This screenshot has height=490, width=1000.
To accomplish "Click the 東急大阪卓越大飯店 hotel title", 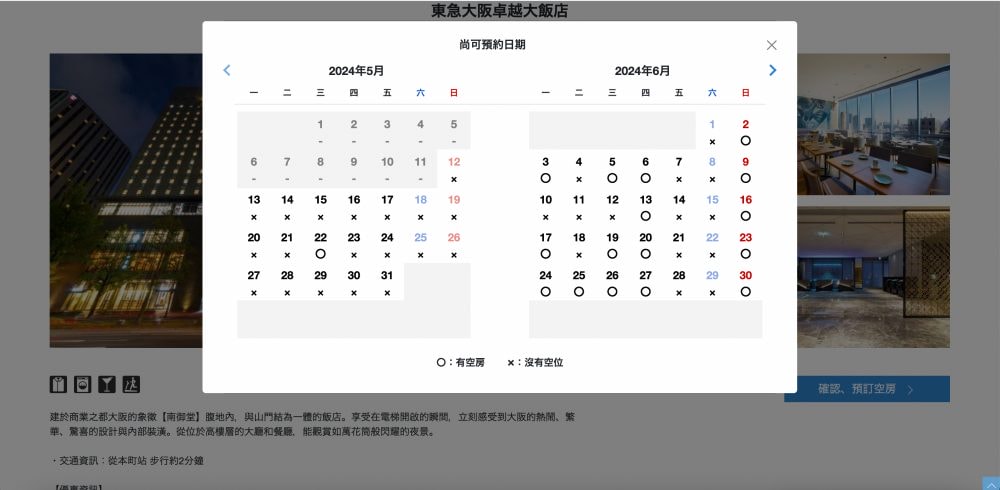I will tap(499, 10).
